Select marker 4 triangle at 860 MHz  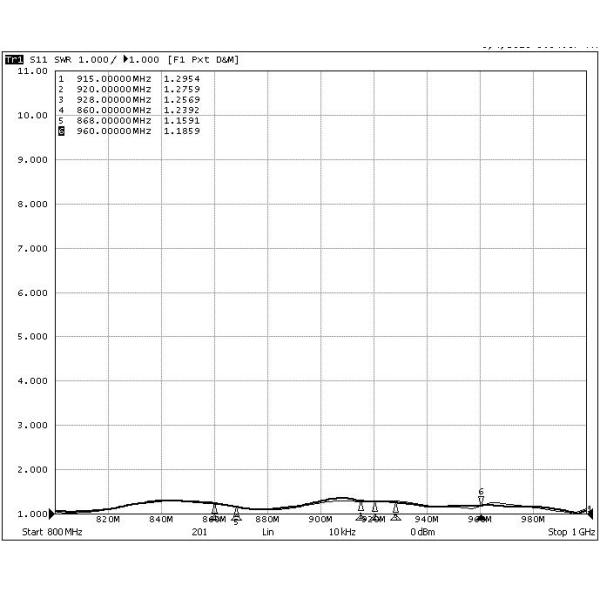click(x=214, y=510)
